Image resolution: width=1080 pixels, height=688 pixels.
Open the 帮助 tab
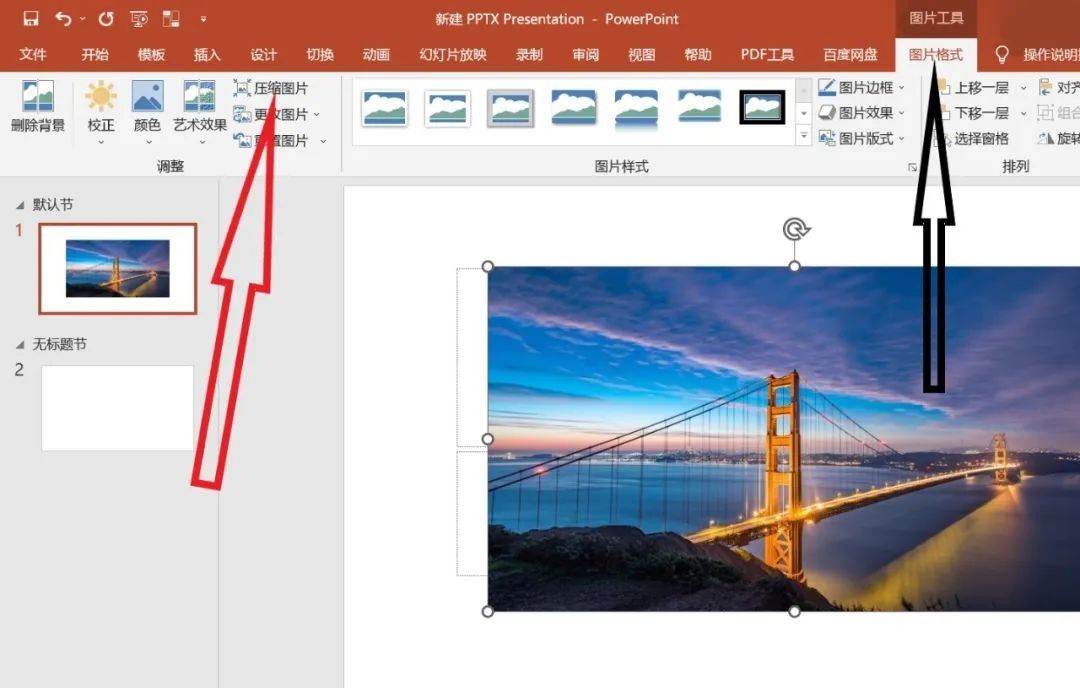point(698,54)
